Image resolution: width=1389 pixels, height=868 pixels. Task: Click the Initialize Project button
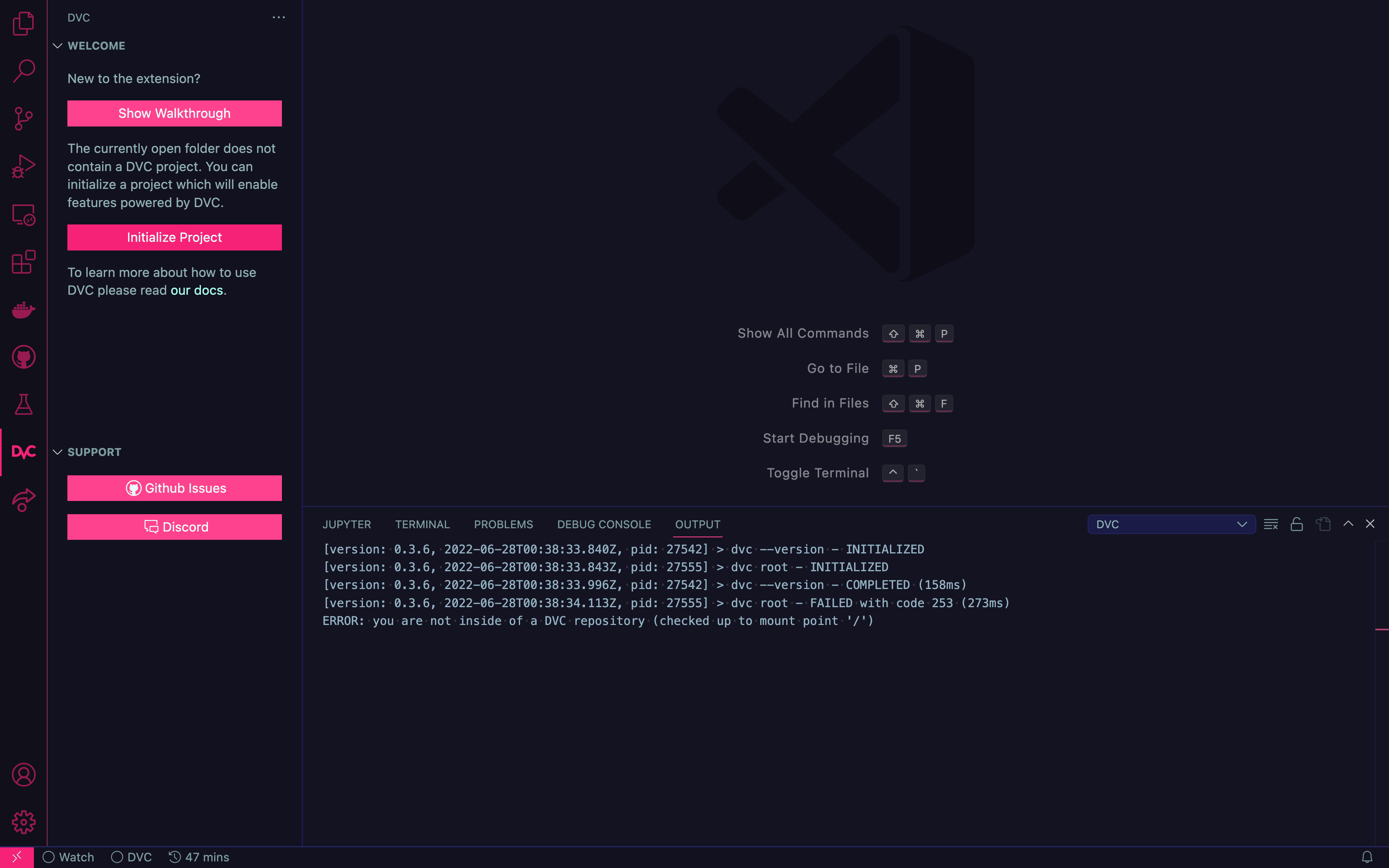pyautogui.click(x=174, y=237)
